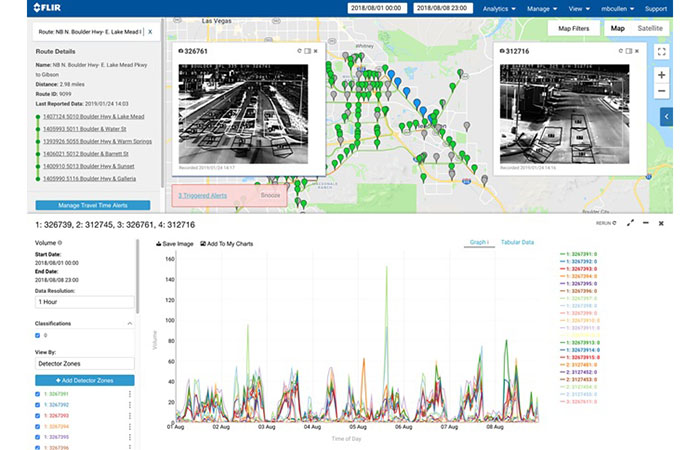Click Manage Travel Time Alerts button
This screenshot has height=450, width=700.
point(92,205)
